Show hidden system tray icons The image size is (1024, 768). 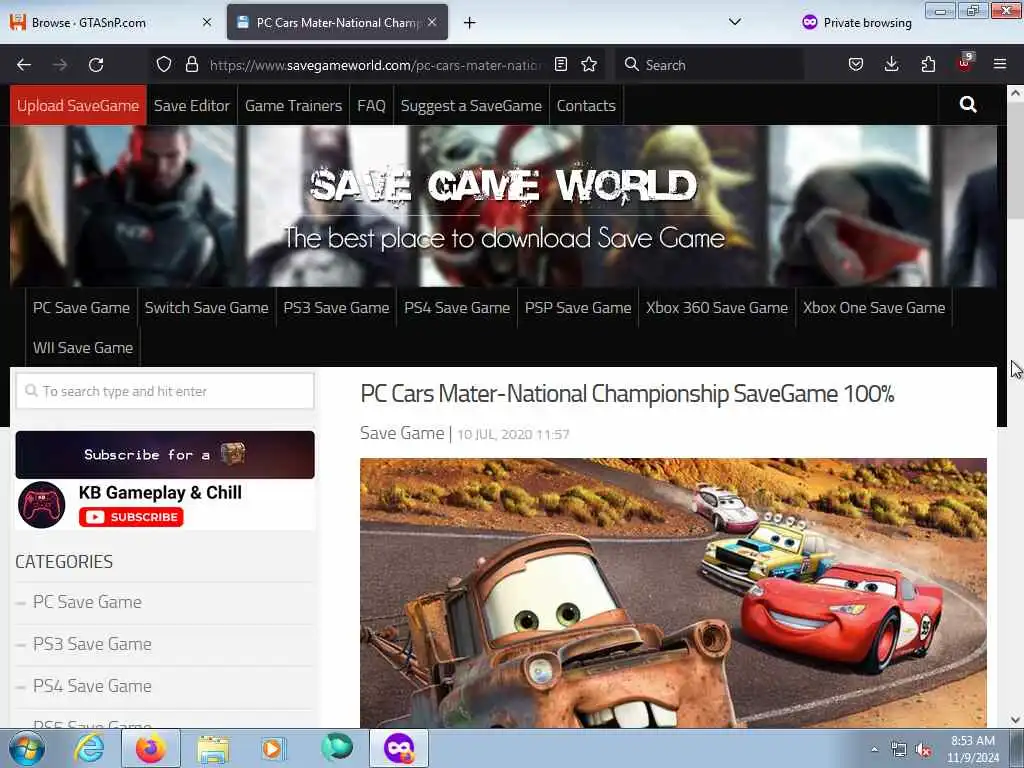(x=874, y=749)
